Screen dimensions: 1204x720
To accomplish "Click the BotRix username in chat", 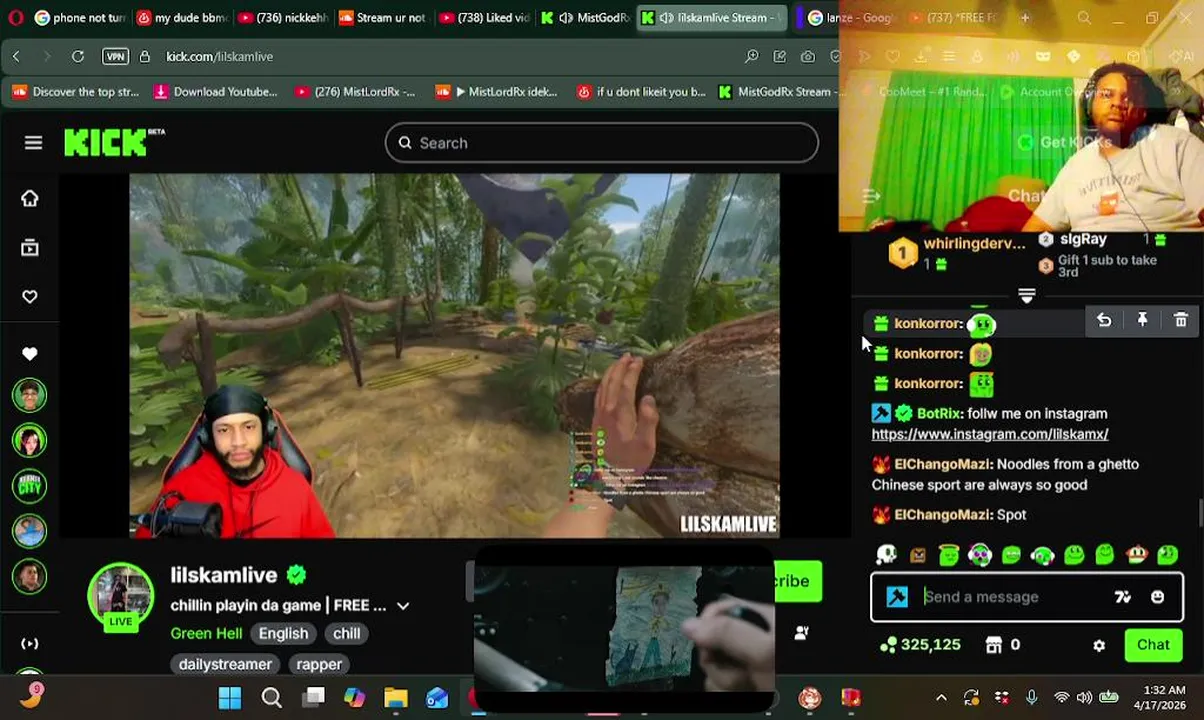I will click(939, 413).
